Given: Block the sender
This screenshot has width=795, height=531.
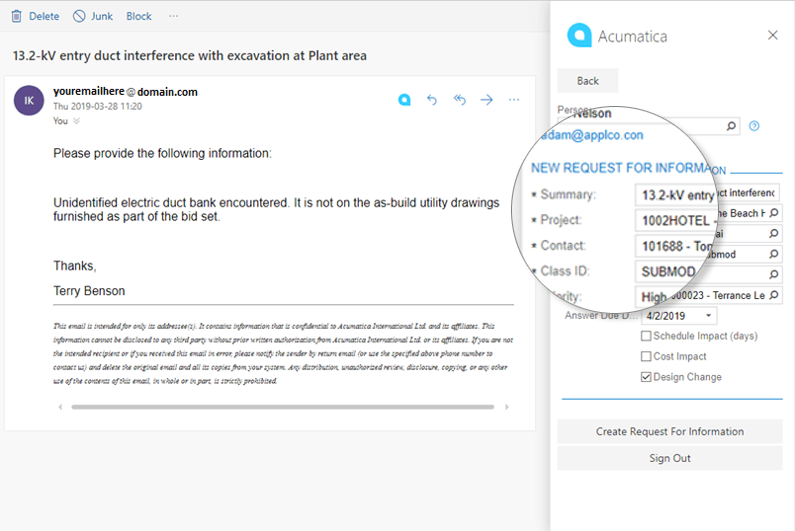Looking at the screenshot, I should pyautogui.click(x=139, y=16).
